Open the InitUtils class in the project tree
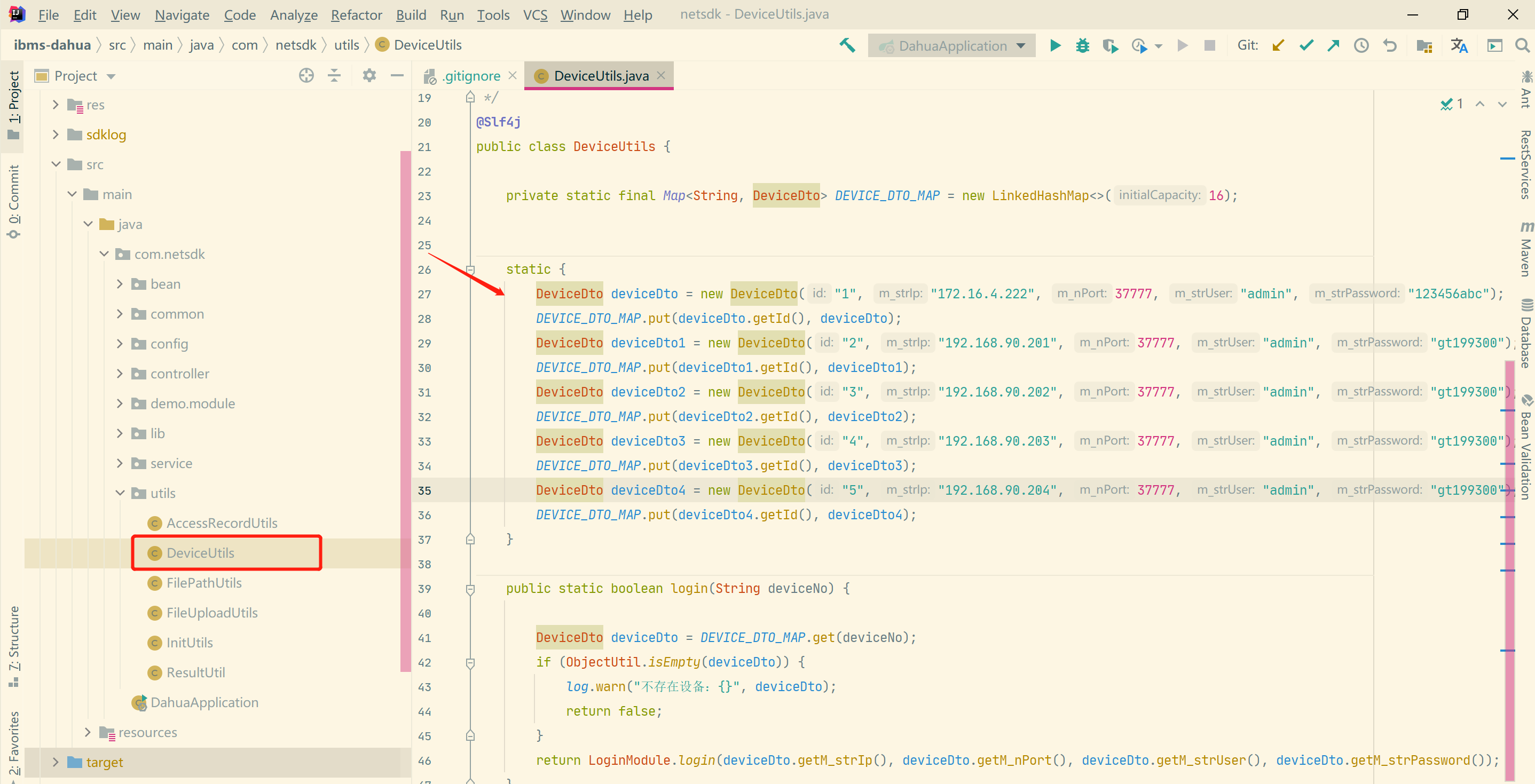1535x784 pixels. coord(189,642)
